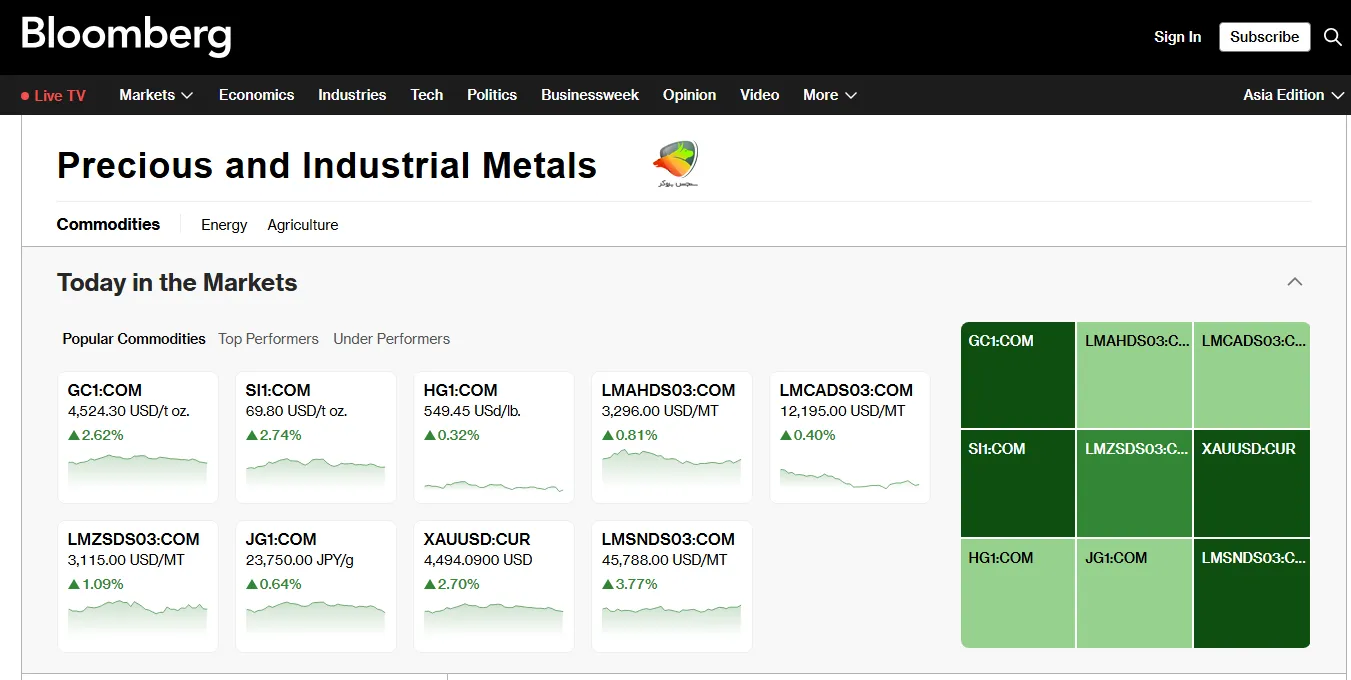Select the Energy sub-navigation link
The width and height of the screenshot is (1351, 680).
224,225
